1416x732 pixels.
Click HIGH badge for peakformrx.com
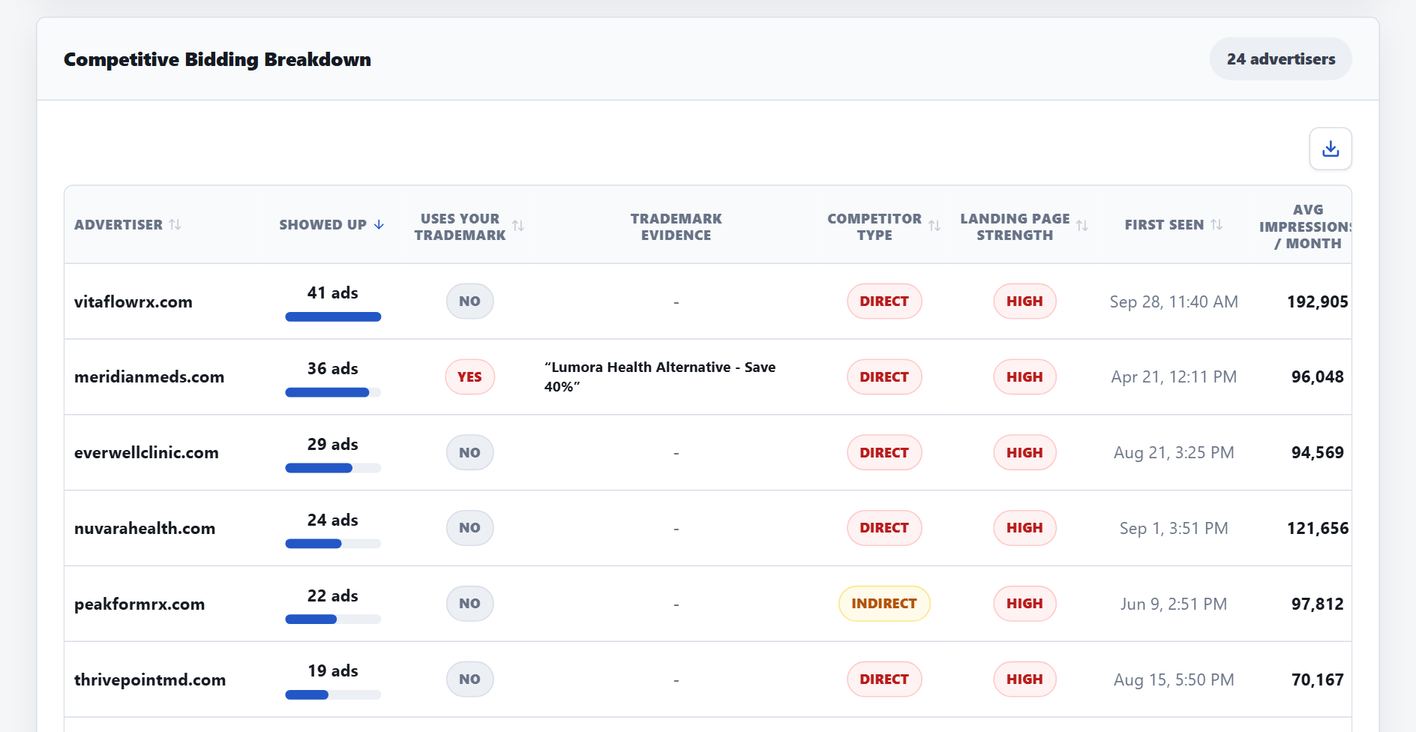click(1024, 603)
